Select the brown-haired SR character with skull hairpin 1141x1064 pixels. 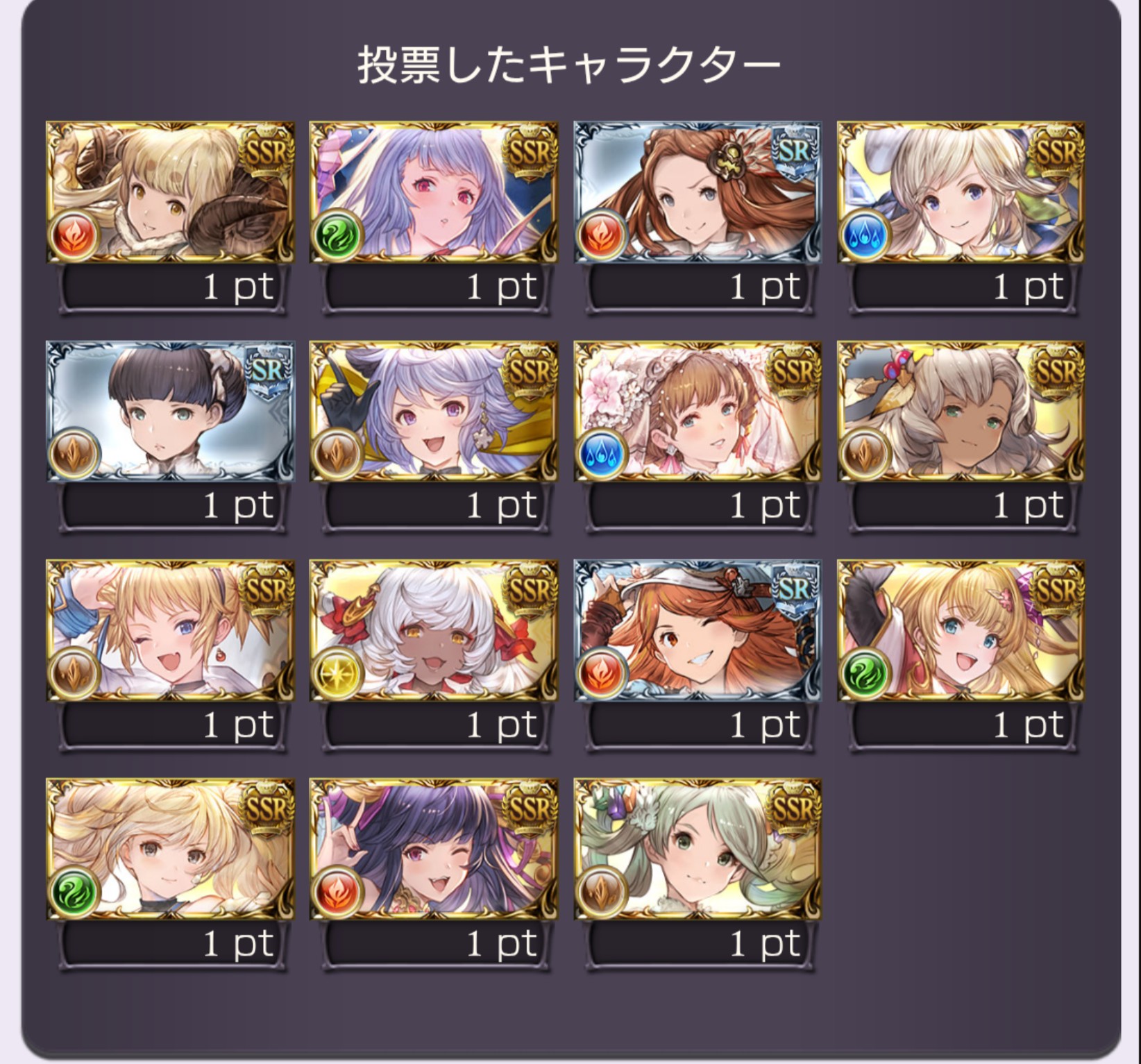(x=697, y=192)
